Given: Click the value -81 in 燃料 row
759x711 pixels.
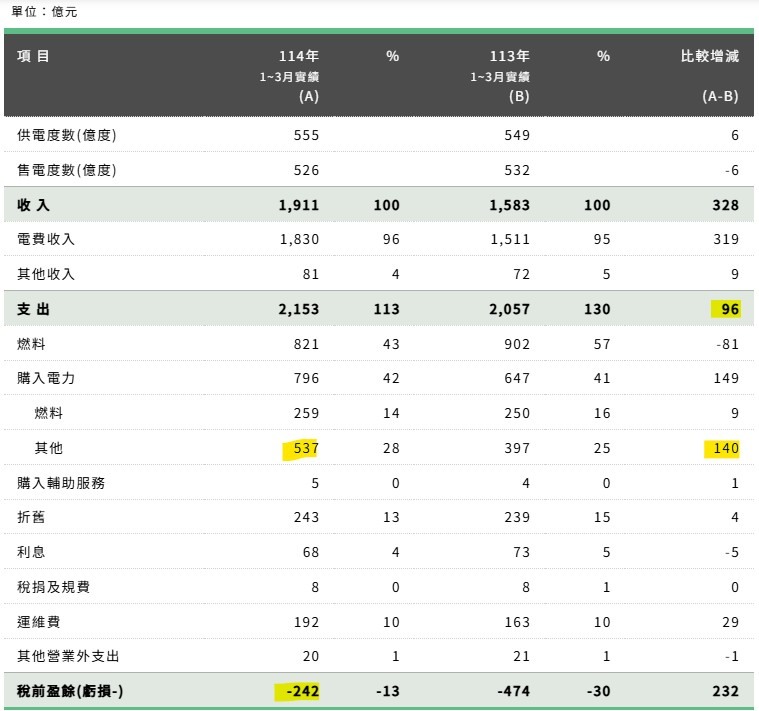Looking at the screenshot, I should 728,344.
